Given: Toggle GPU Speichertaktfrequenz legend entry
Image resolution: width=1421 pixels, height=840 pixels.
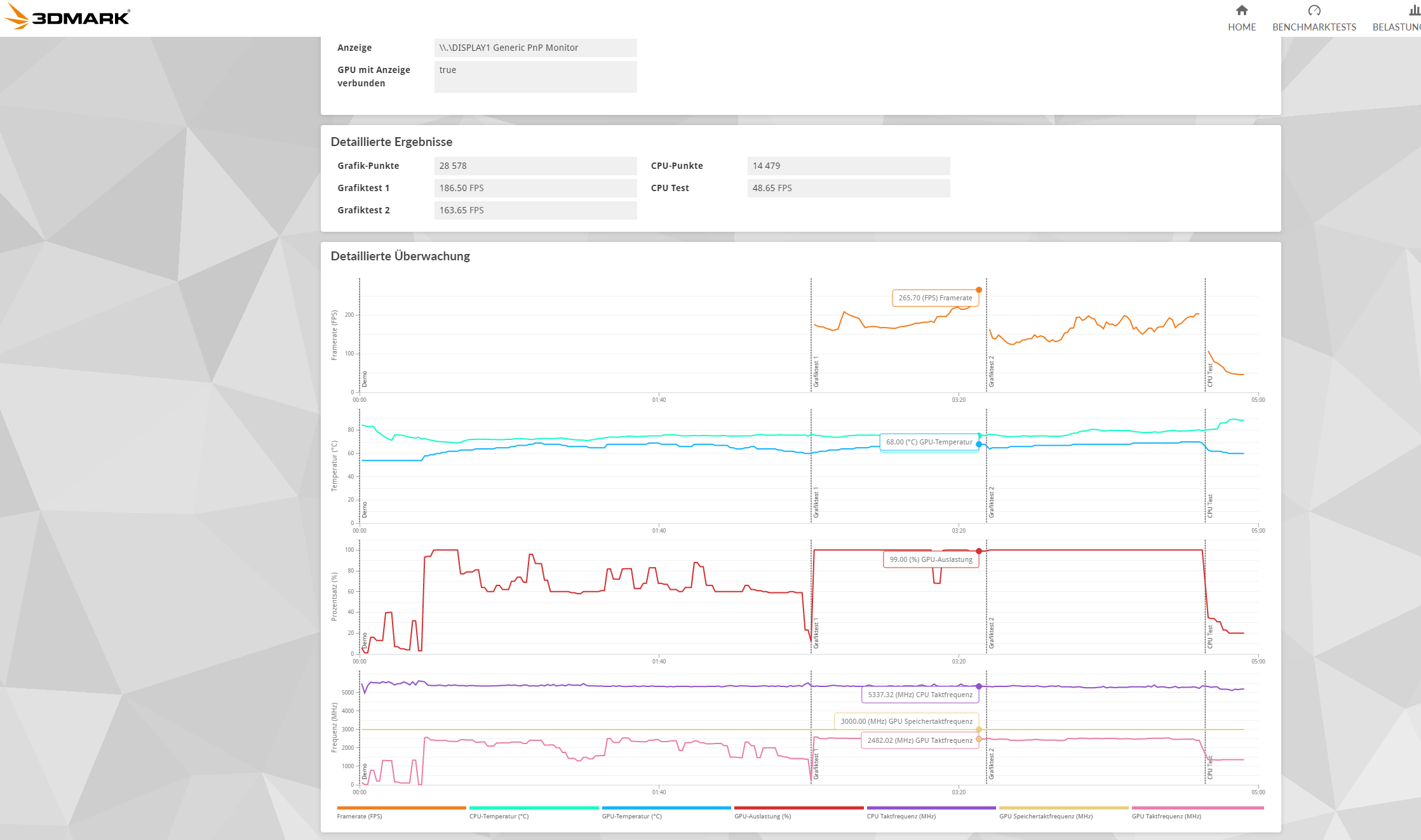Looking at the screenshot, I should (x=1046, y=816).
